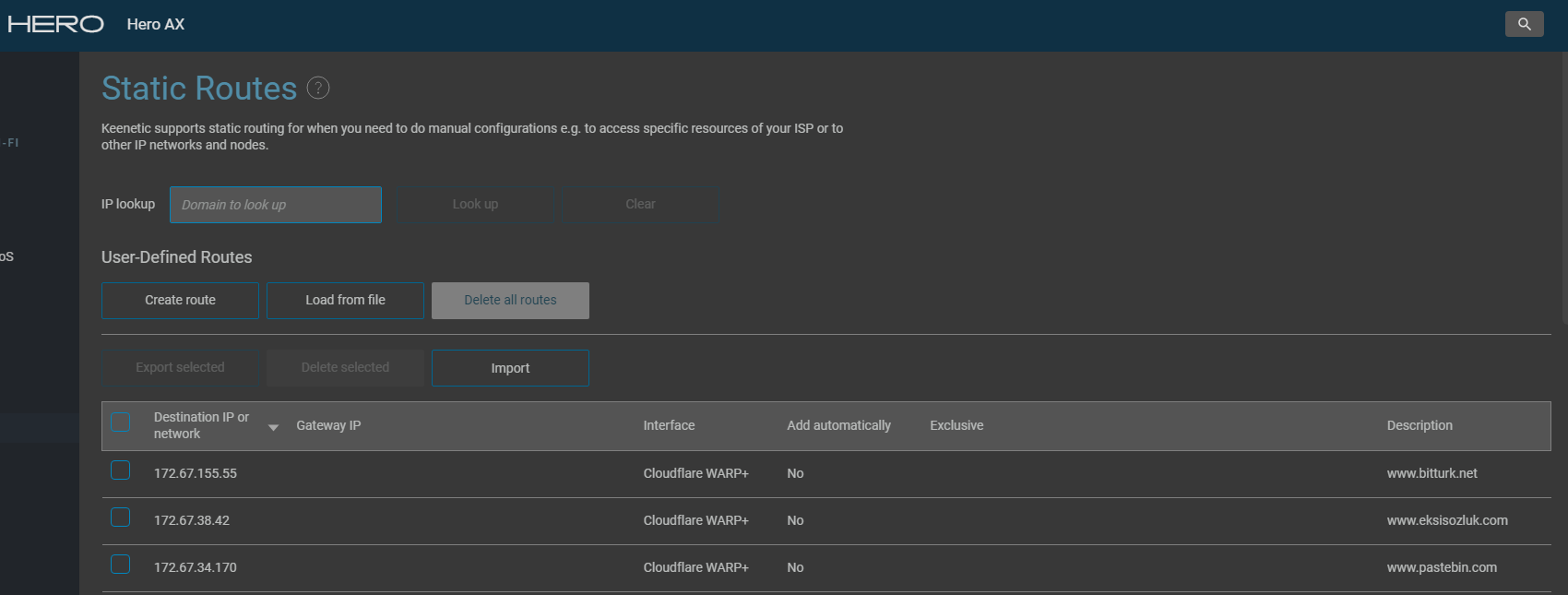This screenshot has height=595, width=1568.
Task: Click the 172.67.34.170 destination cell
Action: tap(196, 567)
